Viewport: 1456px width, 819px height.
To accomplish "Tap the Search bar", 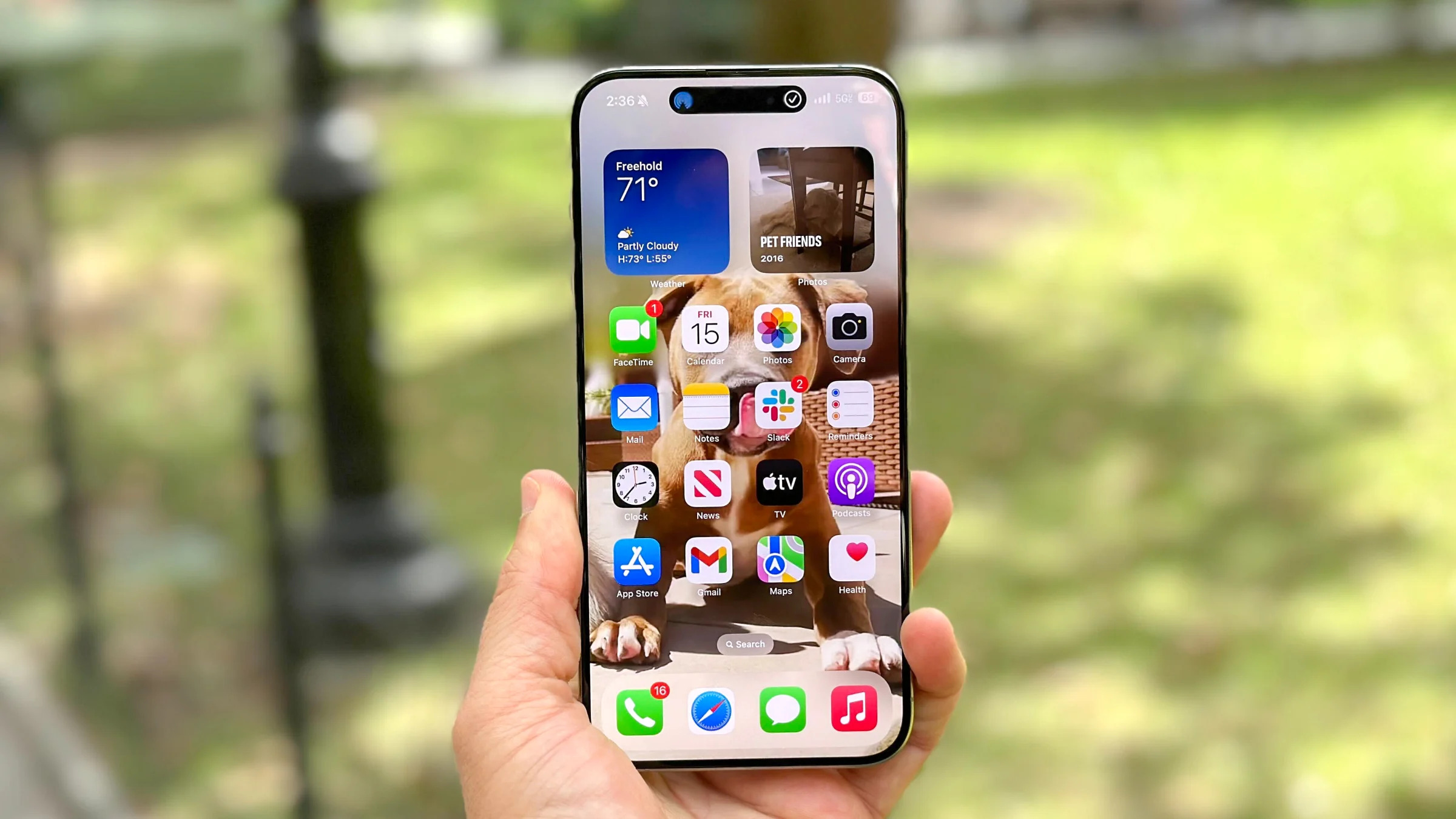I will 744,644.
